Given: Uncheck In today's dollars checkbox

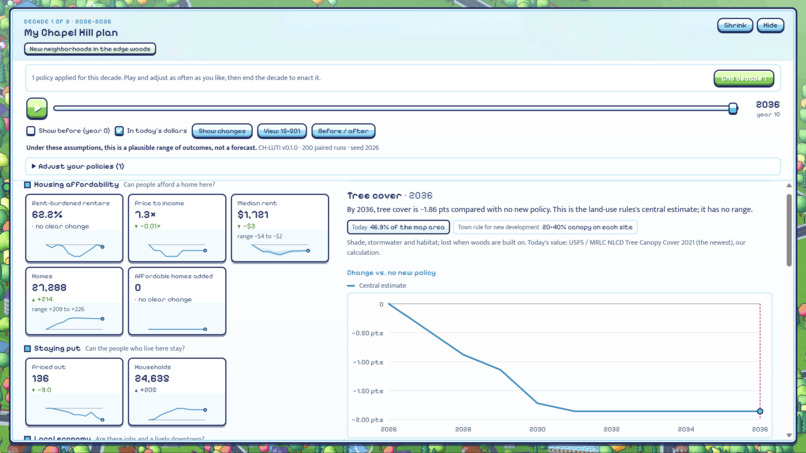Looking at the screenshot, I should [x=119, y=131].
